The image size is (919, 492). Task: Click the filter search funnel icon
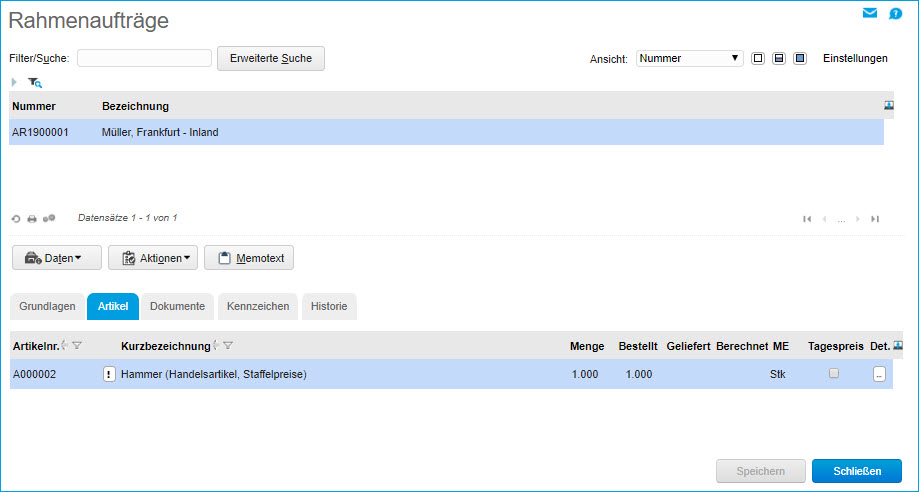pos(35,83)
